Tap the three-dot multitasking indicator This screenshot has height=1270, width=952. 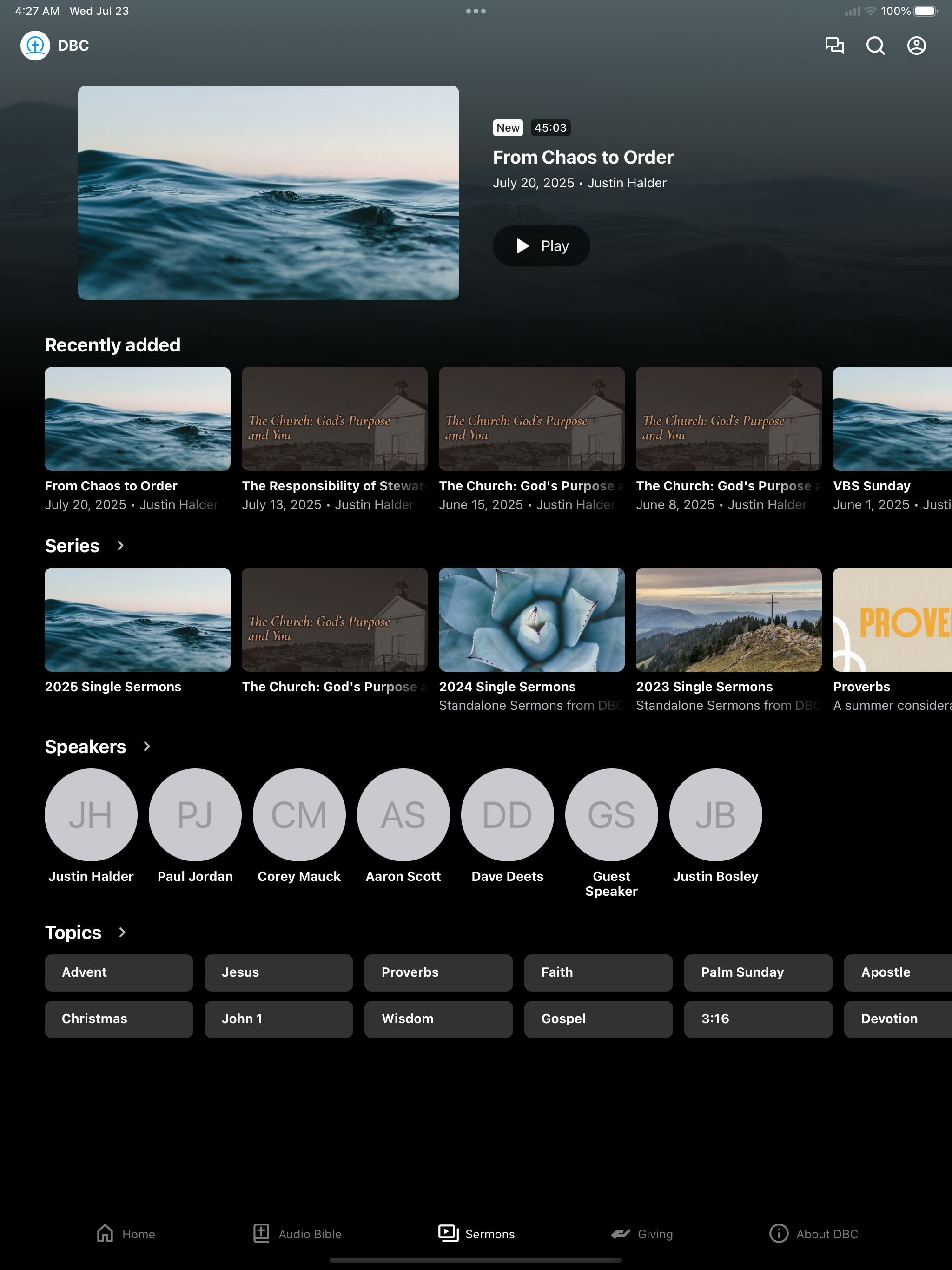click(x=476, y=11)
